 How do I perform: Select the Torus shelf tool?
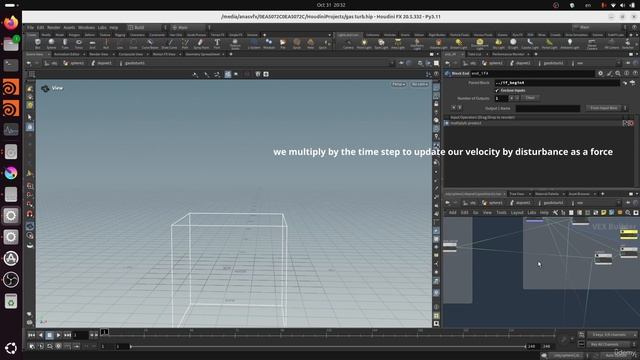pos(79,44)
